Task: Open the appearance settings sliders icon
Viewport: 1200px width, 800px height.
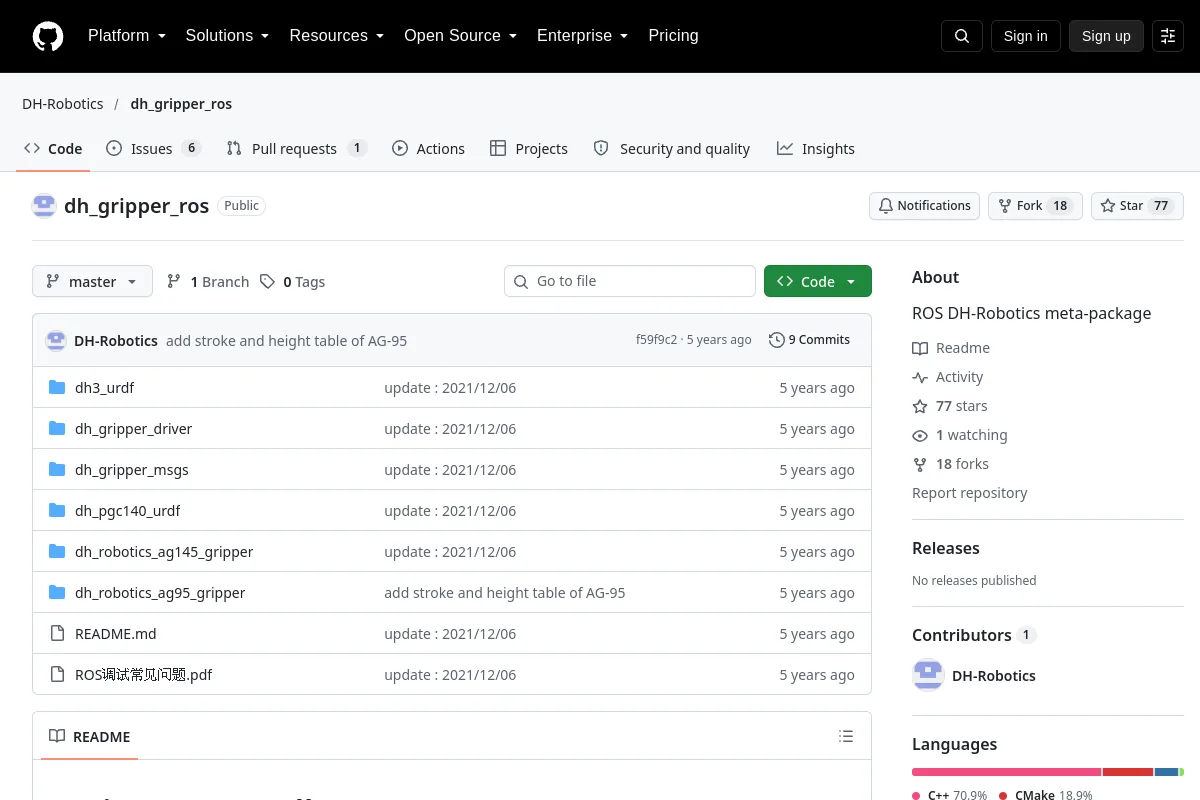Action: [1168, 36]
